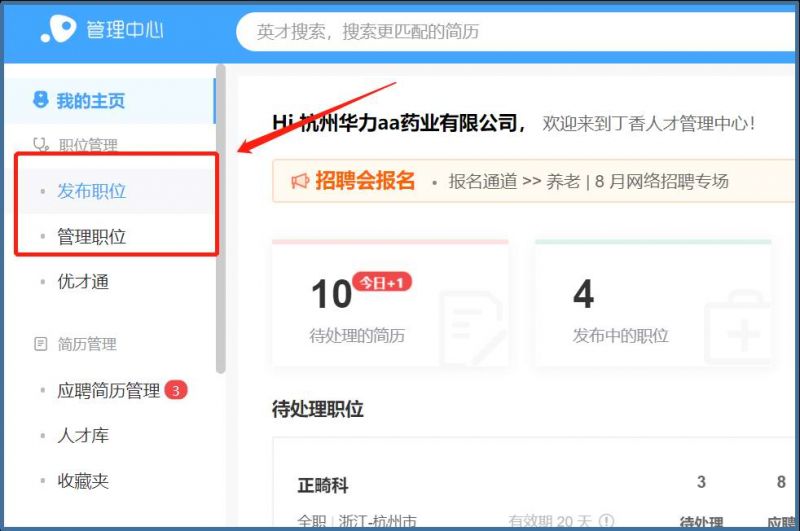Click the 有效期 20 天 text
This screenshot has height=531, width=800.
pos(549,521)
